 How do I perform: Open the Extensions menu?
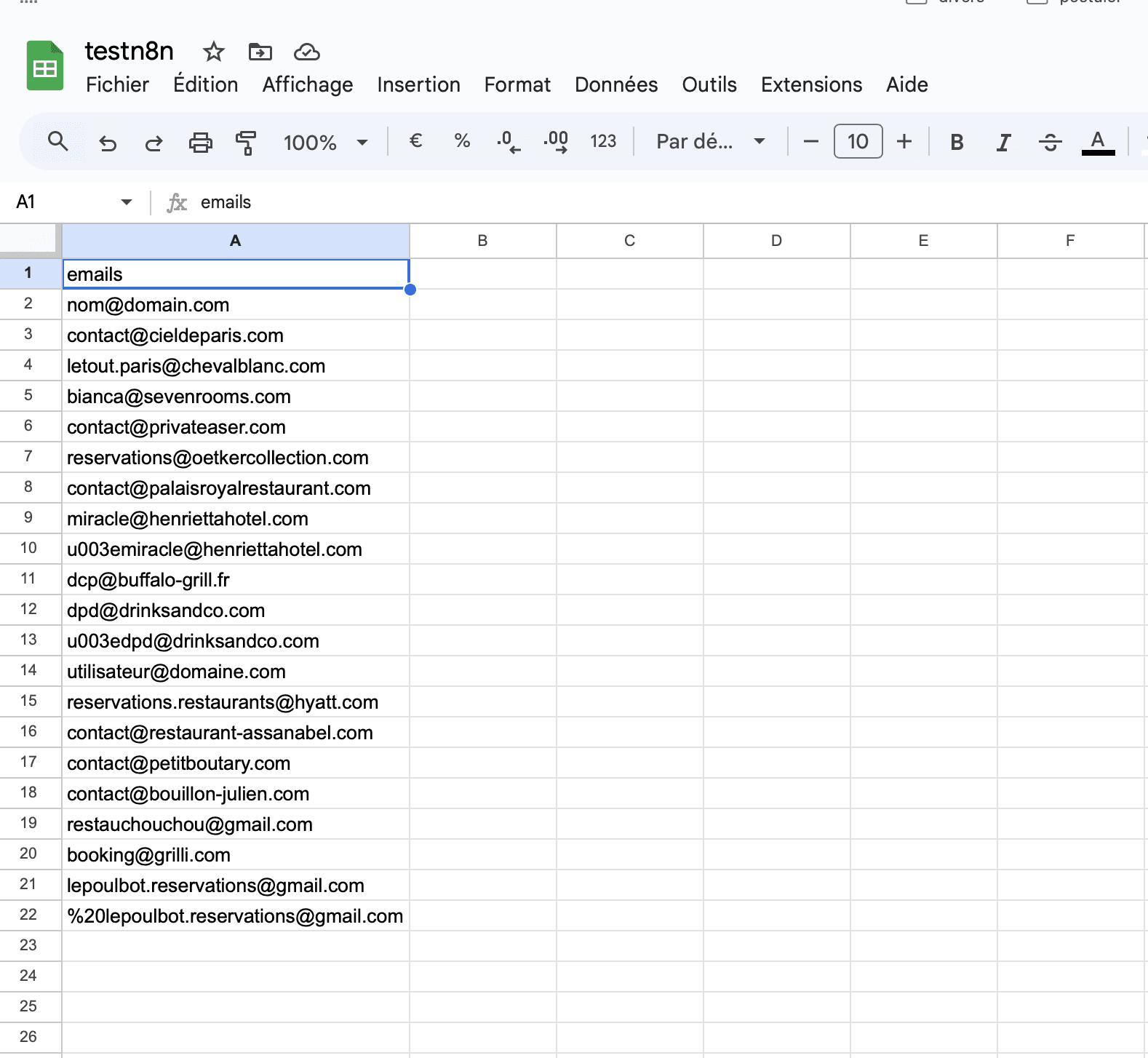click(x=811, y=84)
